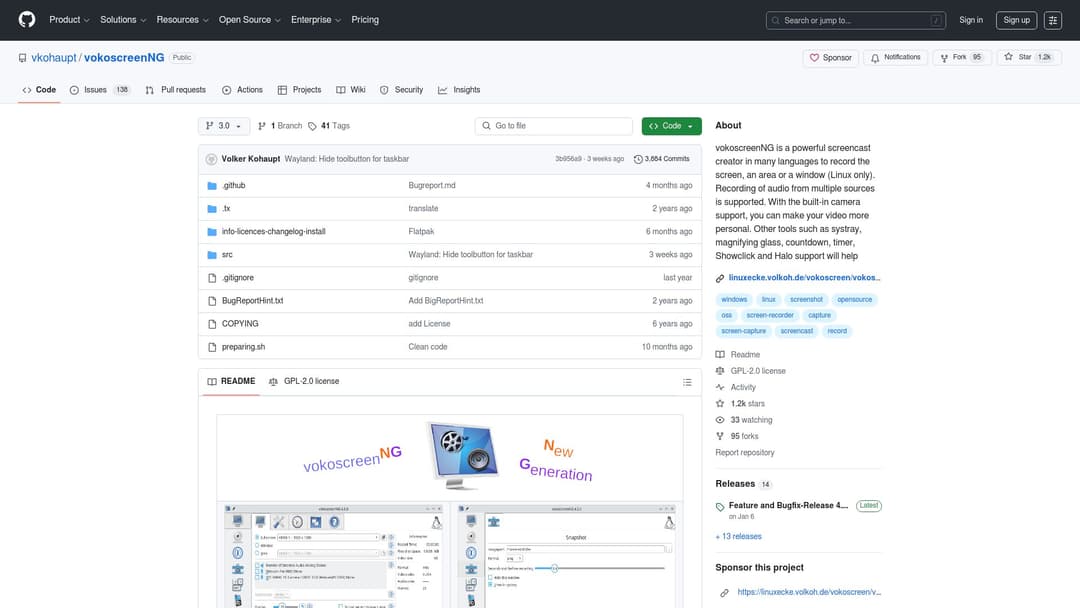The image size is (1080, 608).
Task: Open the BugReportHint.txt file
Action: 252,301
